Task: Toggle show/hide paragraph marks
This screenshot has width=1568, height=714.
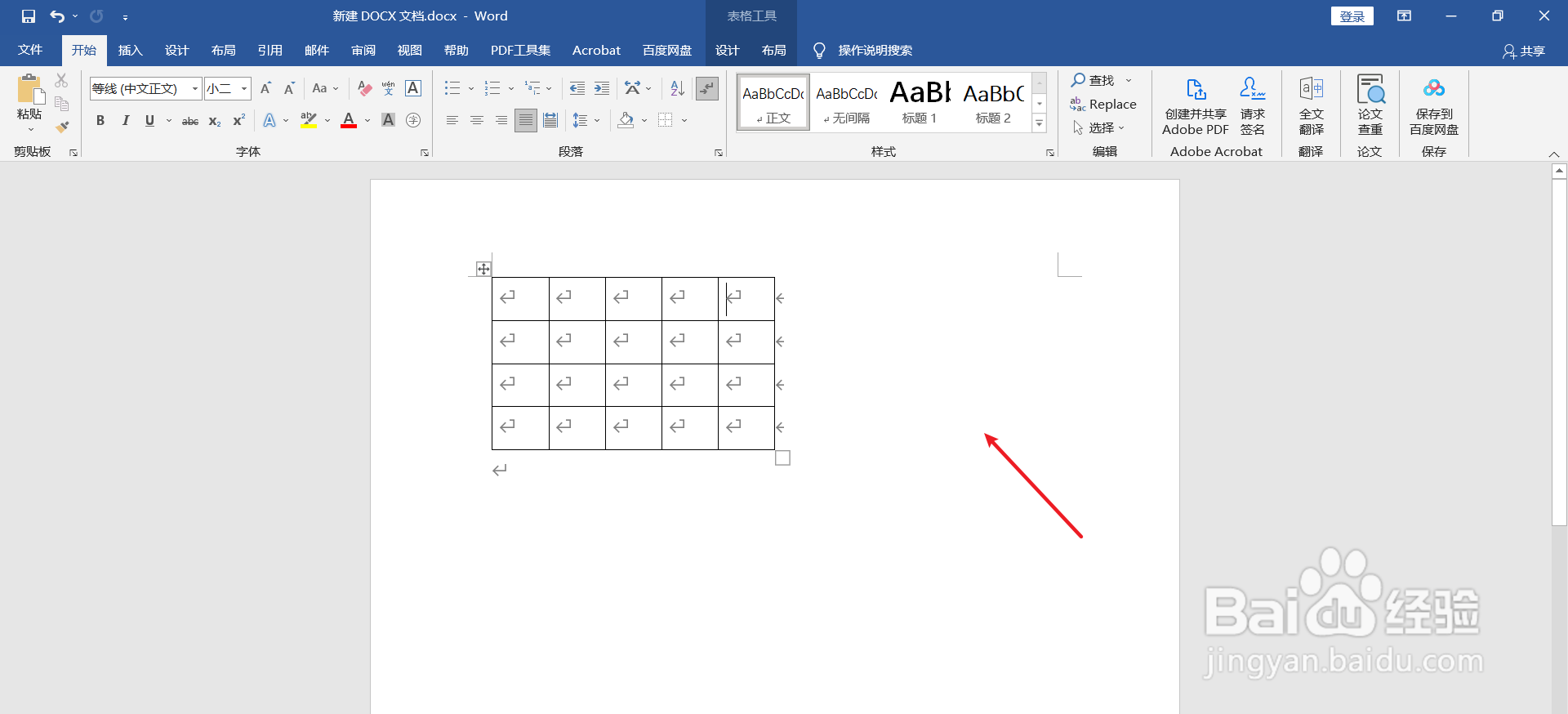Action: point(707,88)
